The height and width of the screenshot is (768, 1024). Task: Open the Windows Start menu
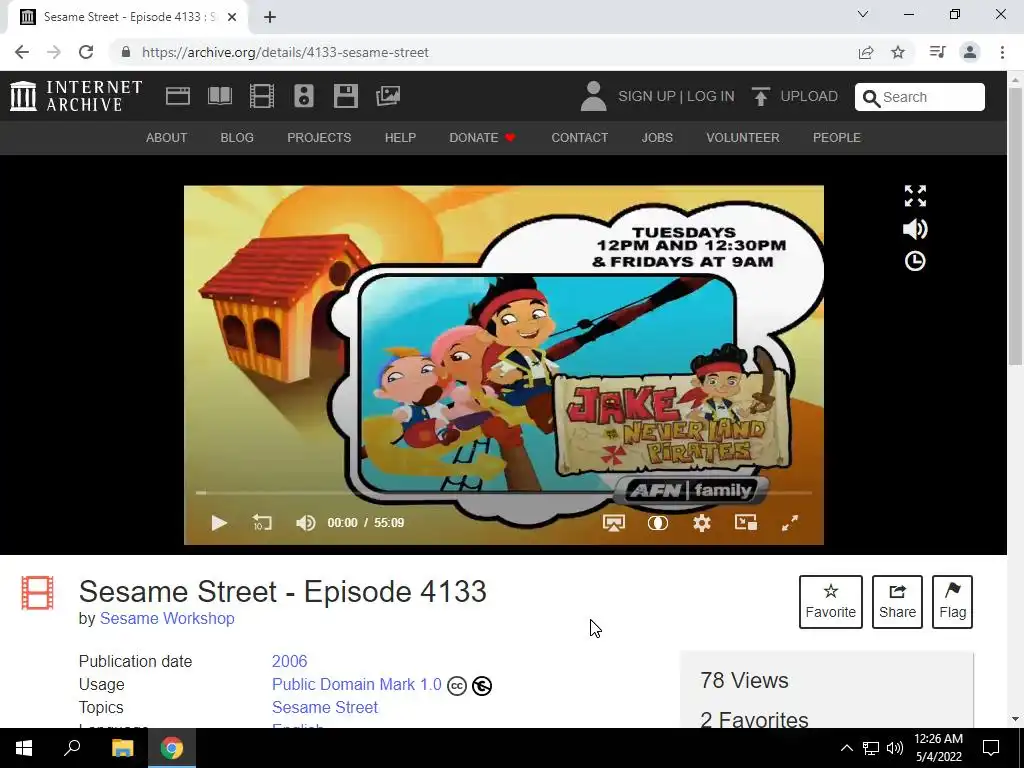tap(24, 748)
